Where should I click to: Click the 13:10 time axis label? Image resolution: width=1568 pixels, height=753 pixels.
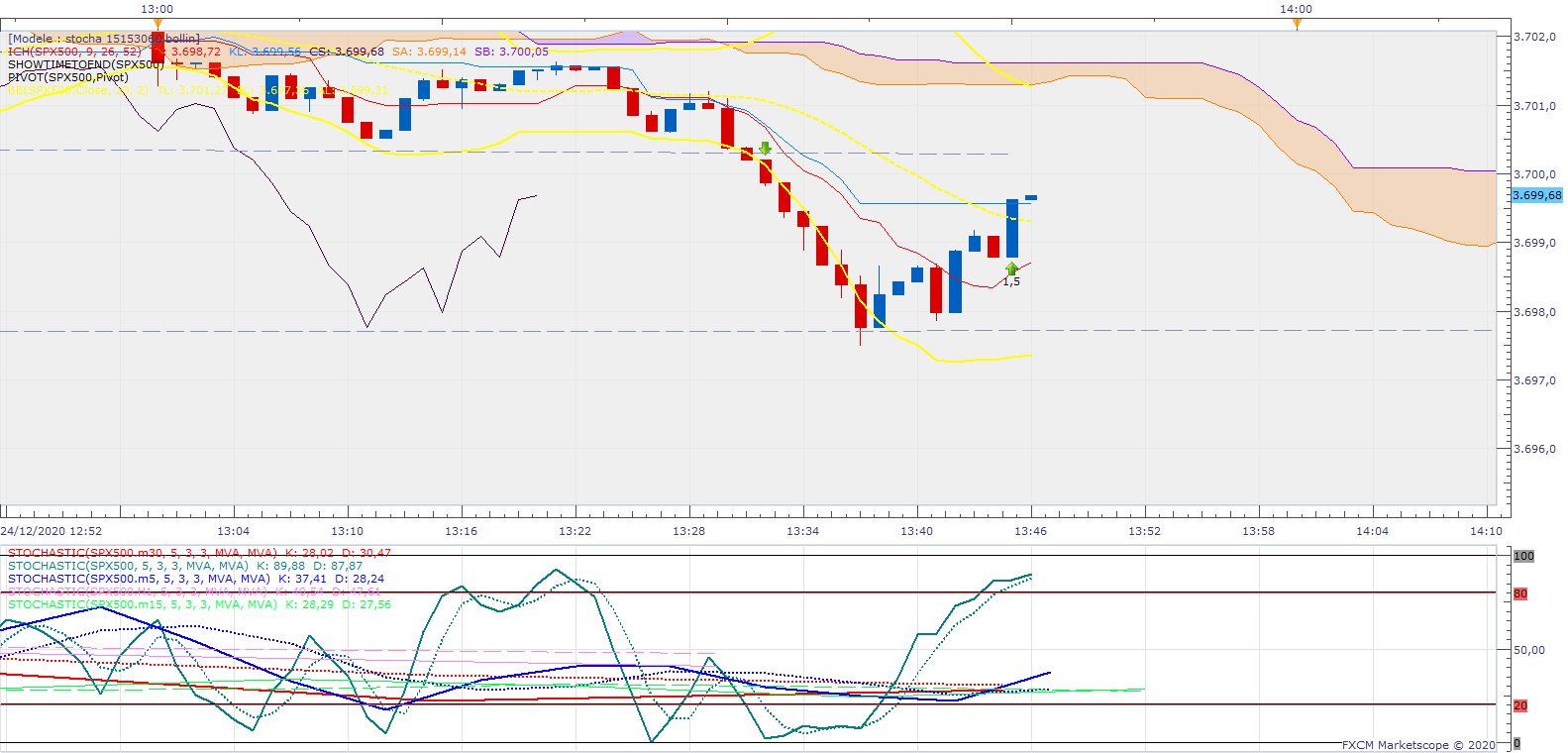347,531
